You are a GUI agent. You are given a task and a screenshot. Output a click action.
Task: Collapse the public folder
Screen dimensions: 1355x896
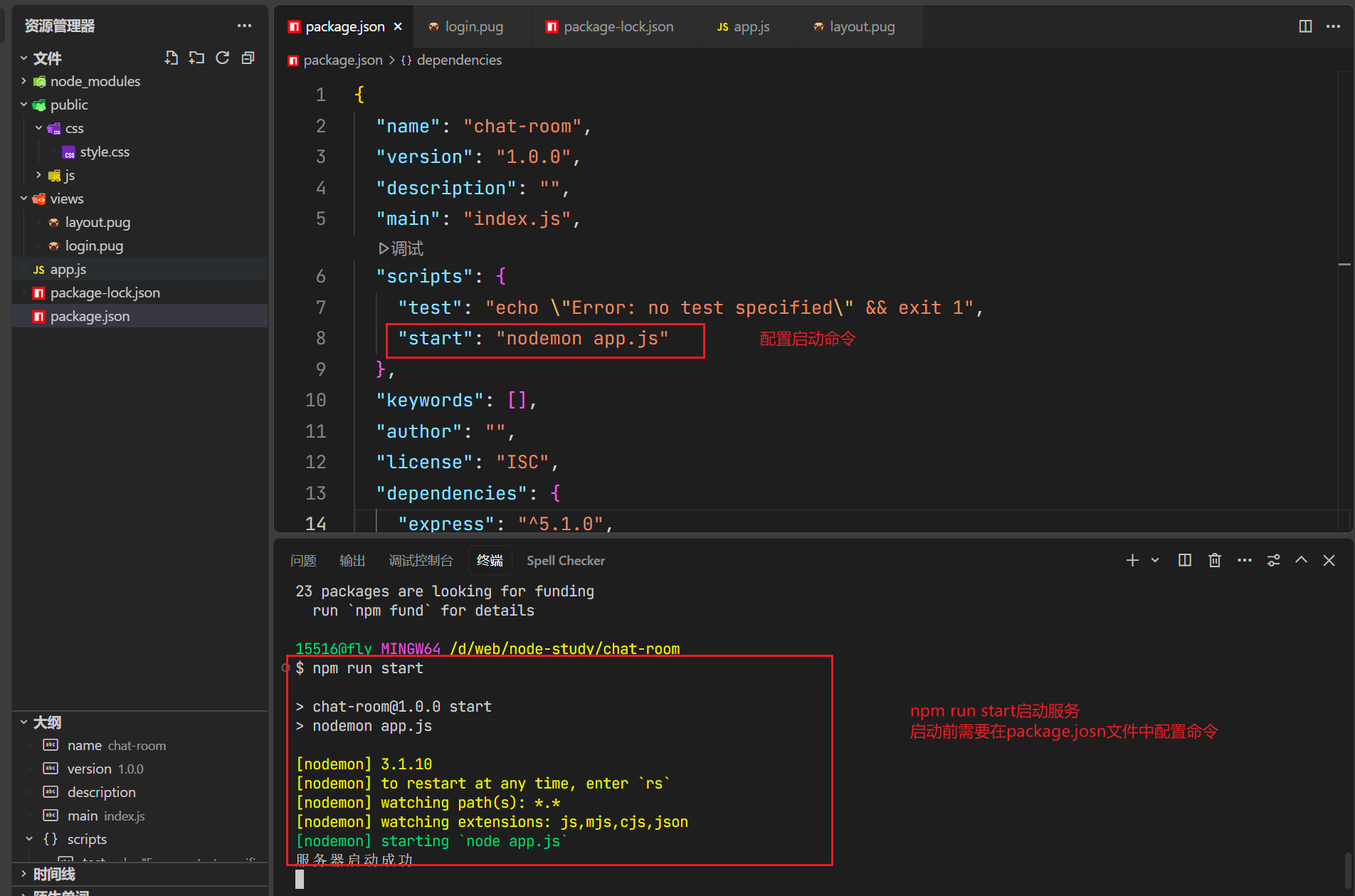[x=139, y=105]
